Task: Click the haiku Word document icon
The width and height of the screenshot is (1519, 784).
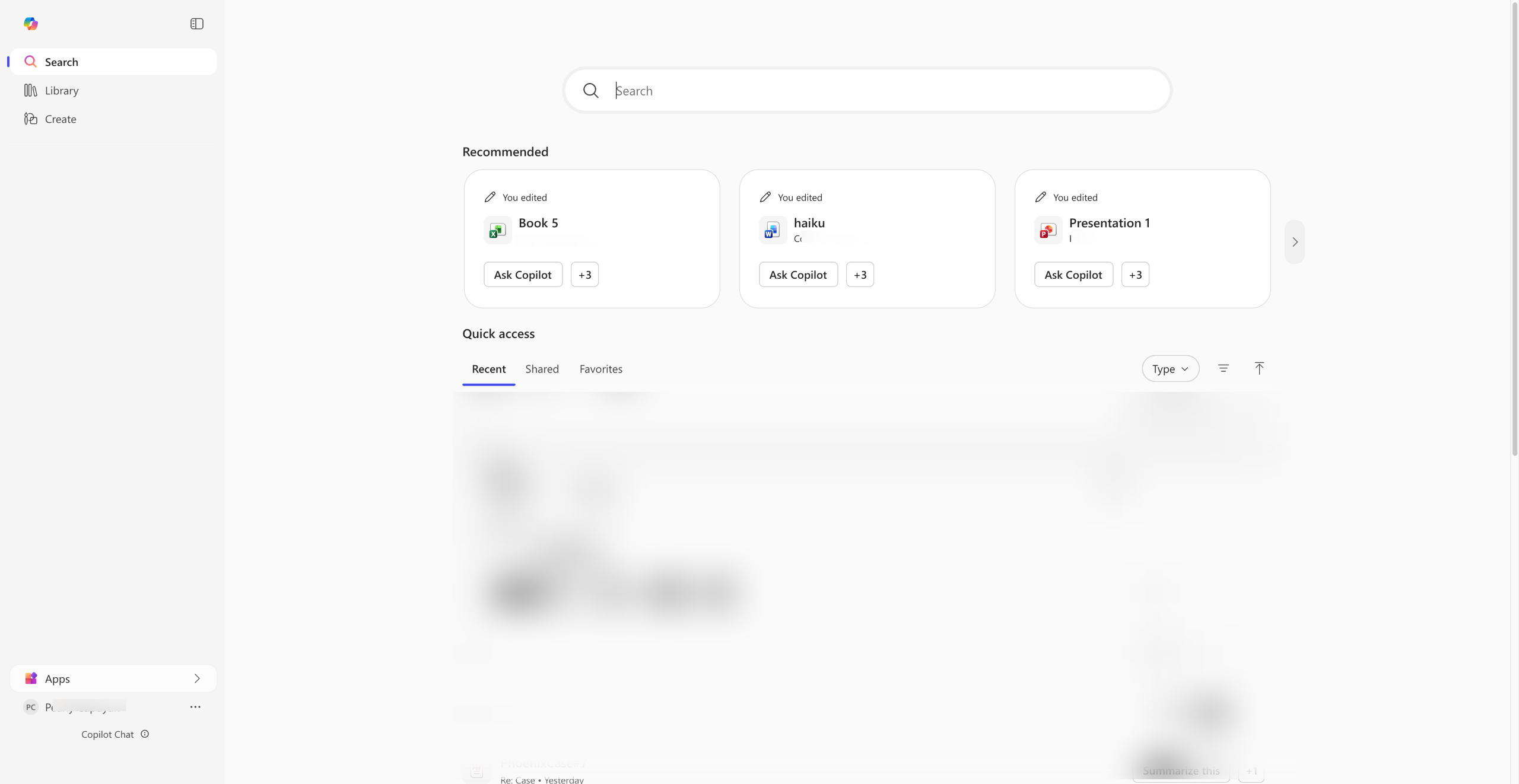Action: (x=773, y=230)
